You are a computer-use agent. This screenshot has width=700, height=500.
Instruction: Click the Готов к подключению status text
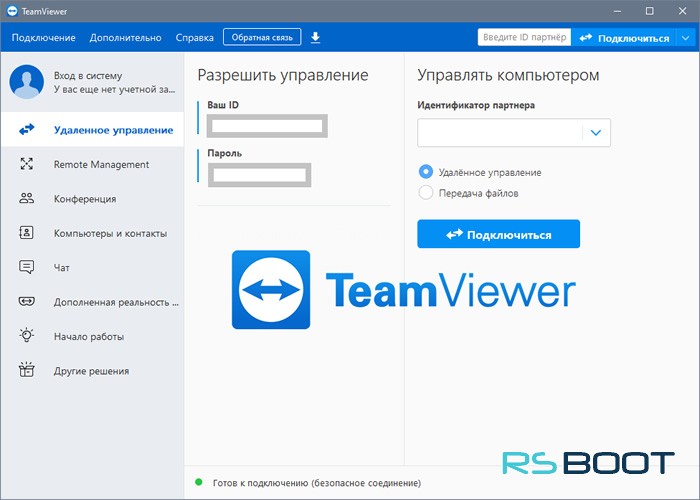point(317,483)
